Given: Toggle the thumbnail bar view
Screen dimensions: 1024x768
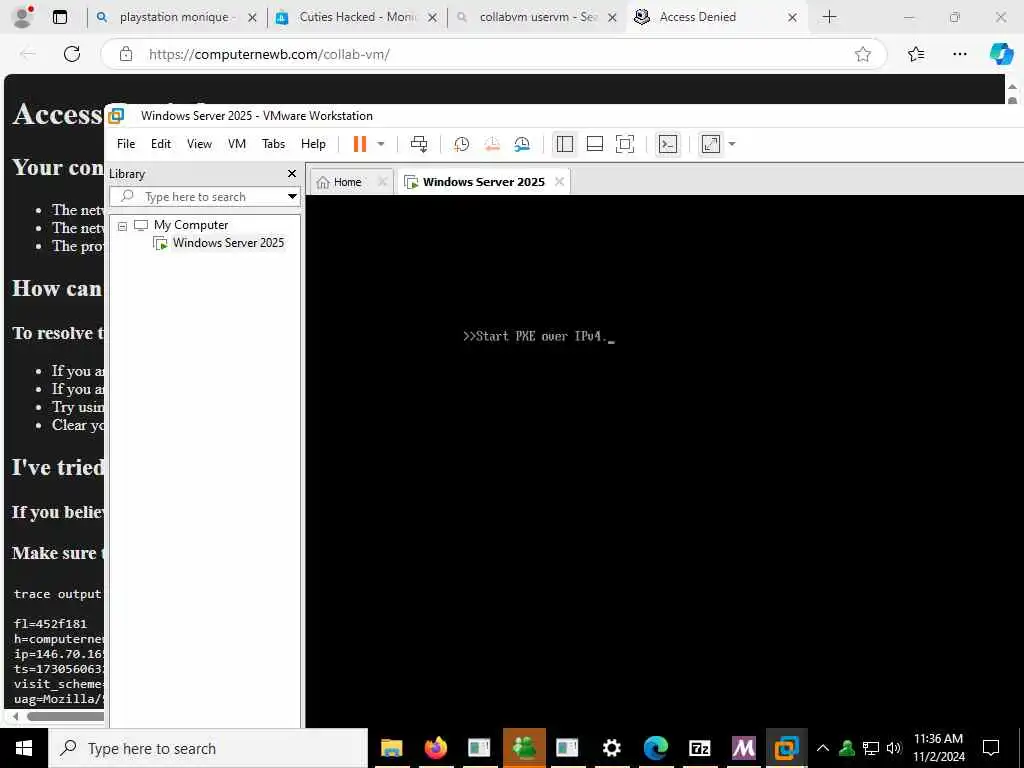Looking at the screenshot, I should 595,144.
